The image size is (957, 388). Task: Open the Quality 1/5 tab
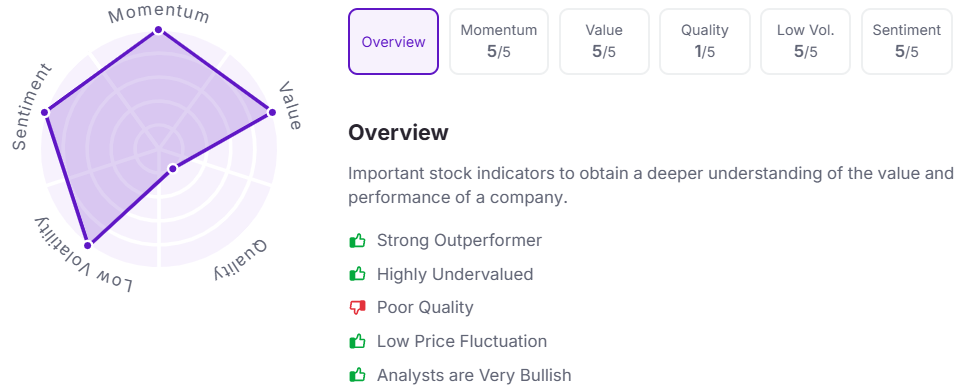(704, 41)
